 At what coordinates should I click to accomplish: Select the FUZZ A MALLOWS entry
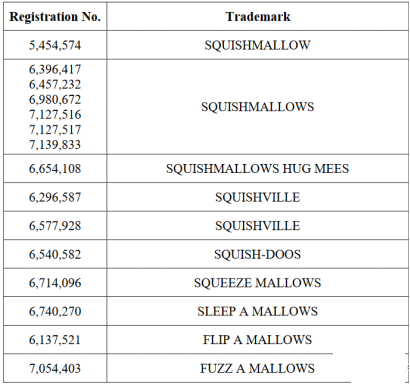click(258, 369)
